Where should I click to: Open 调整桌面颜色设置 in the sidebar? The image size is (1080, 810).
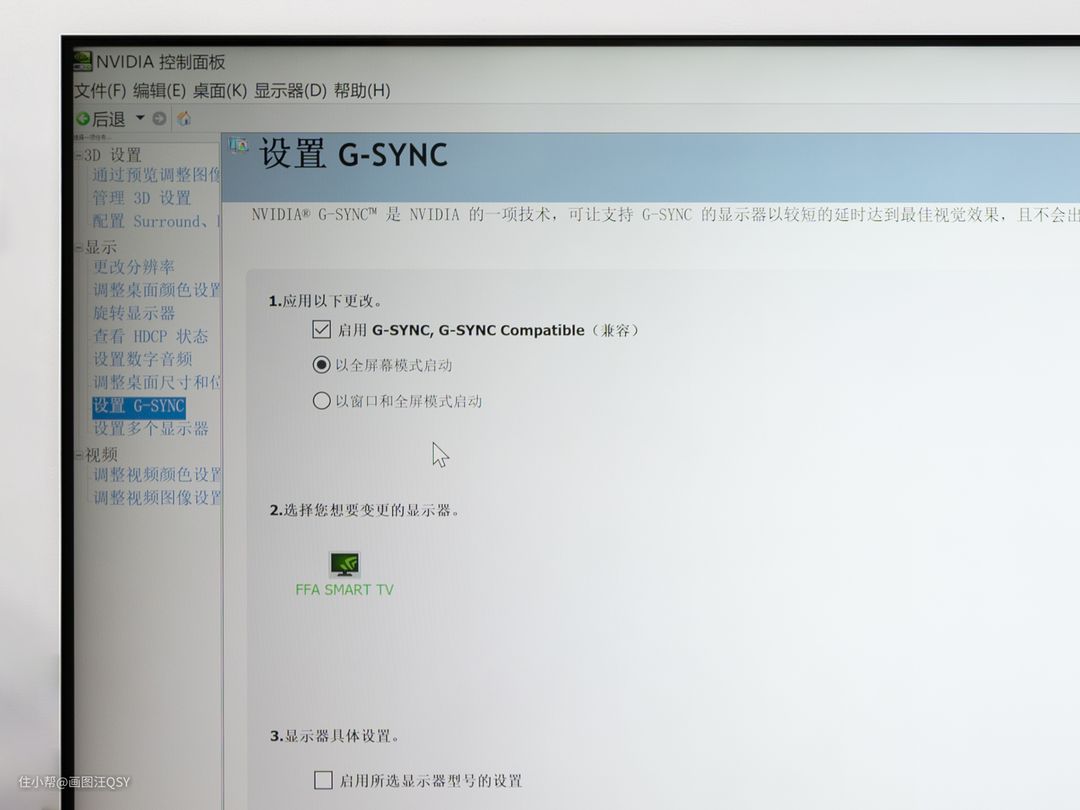157,290
